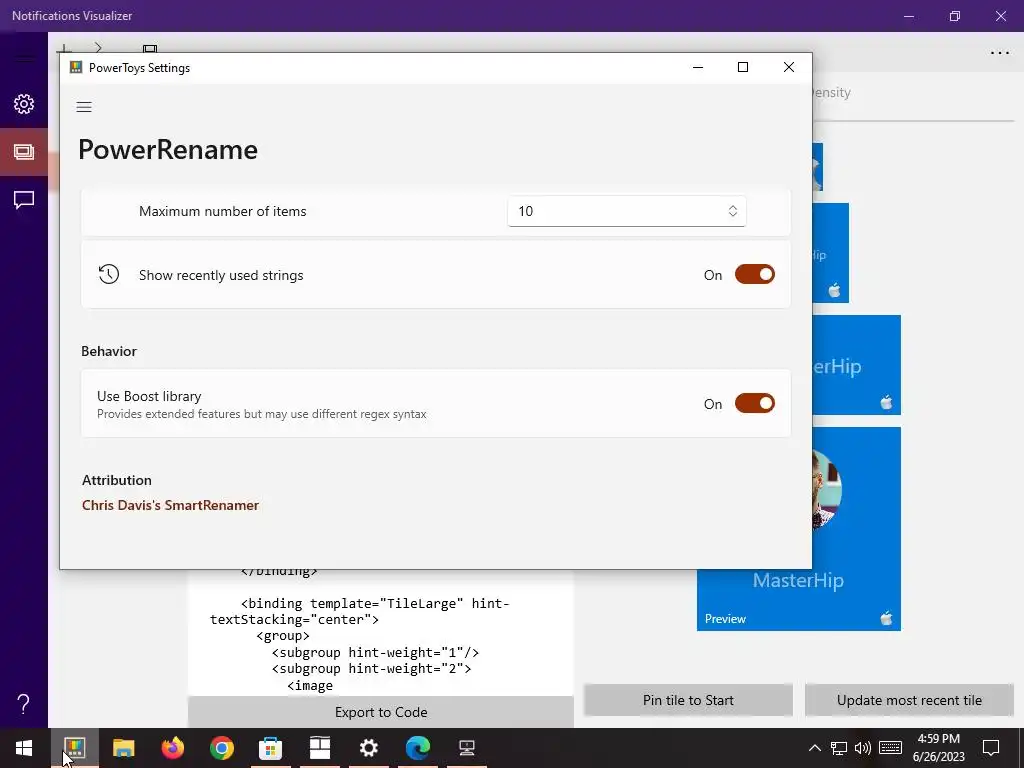The width and height of the screenshot is (1024, 768).
Task: Click Export to Code button
Action: [381, 712]
